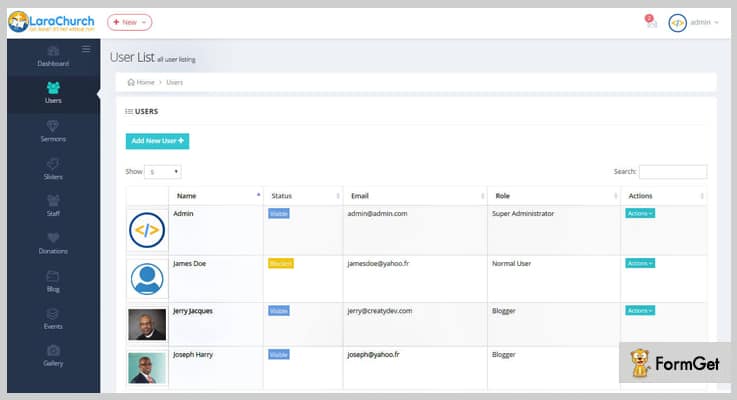The width and height of the screenshot is (737, 400).
Task: Click the 'User List' page heading
Action: (132, 57)
